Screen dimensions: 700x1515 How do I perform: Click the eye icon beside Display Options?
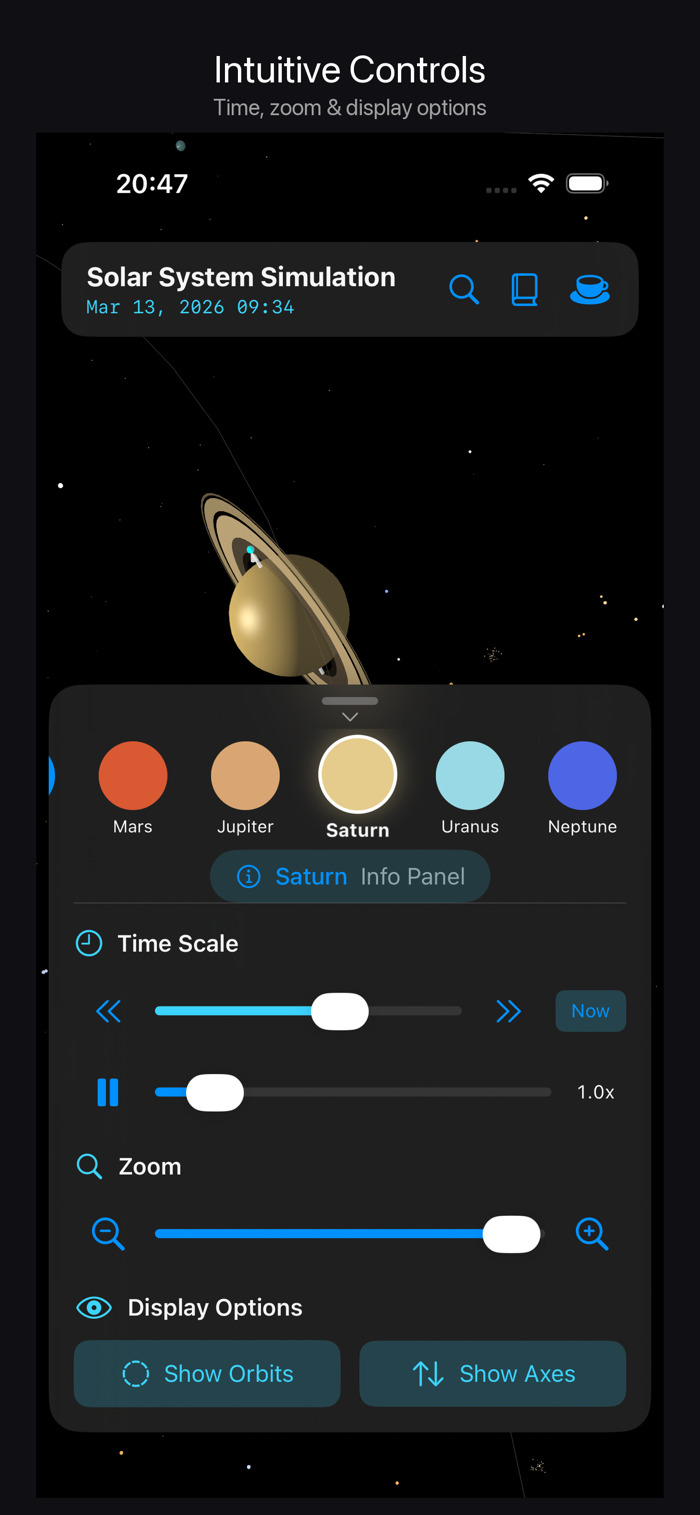94,1308
